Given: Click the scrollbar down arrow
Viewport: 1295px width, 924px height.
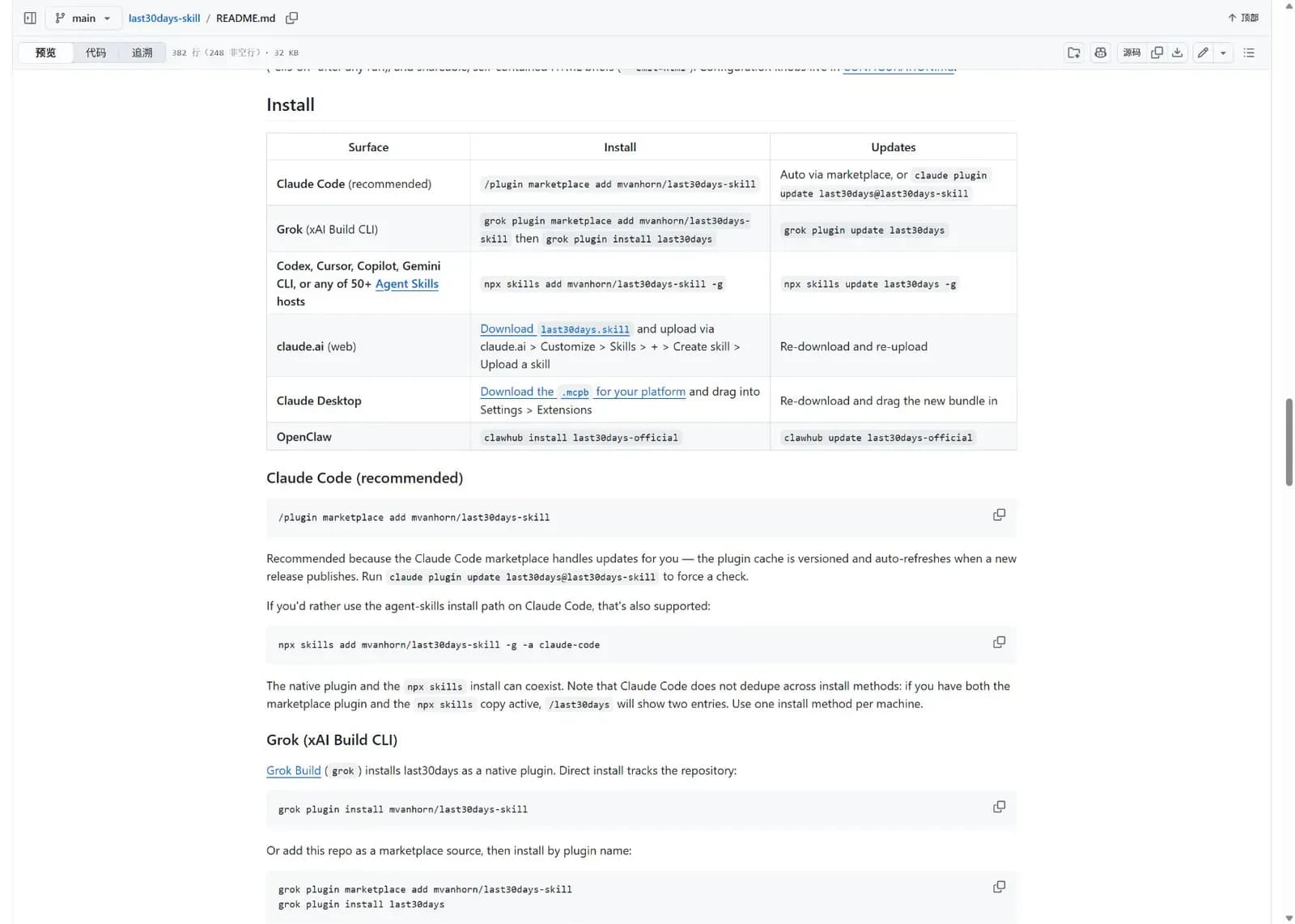Looking at the screenshot, I should [x=1289, y=918].
